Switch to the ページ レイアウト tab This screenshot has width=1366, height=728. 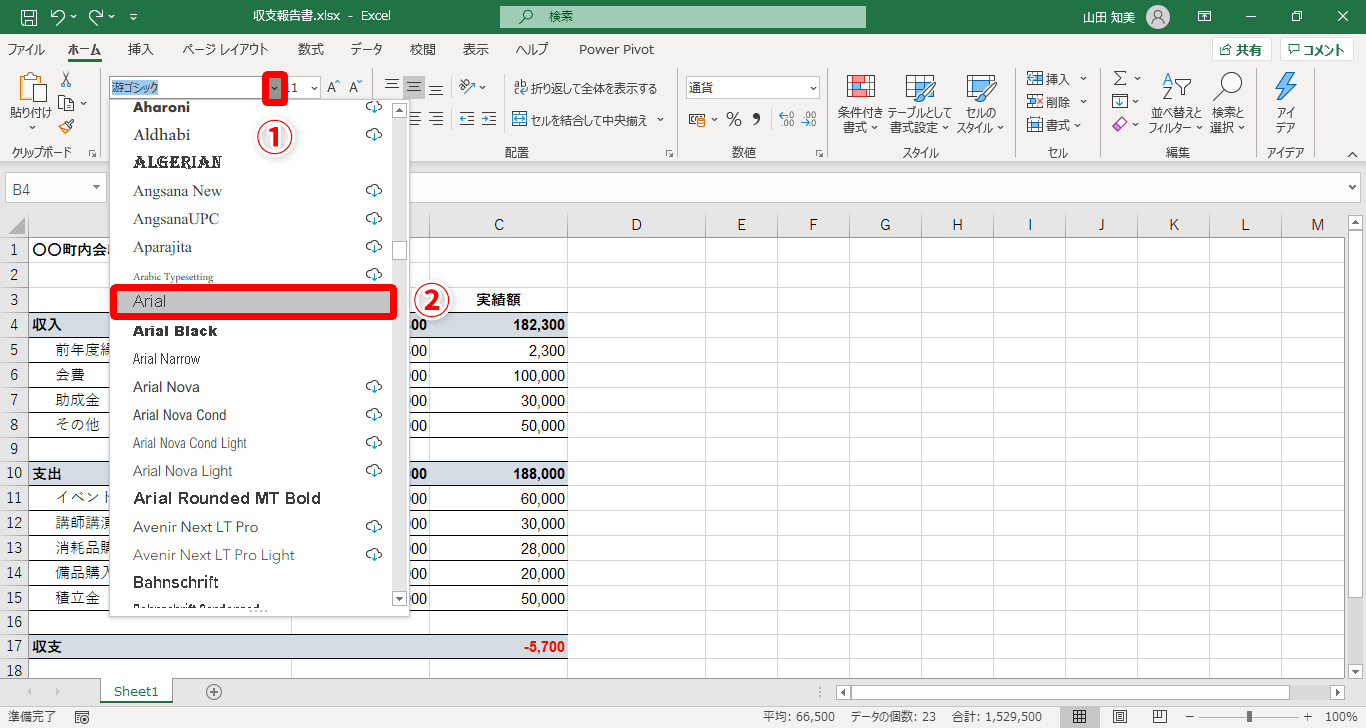point(225,50)
